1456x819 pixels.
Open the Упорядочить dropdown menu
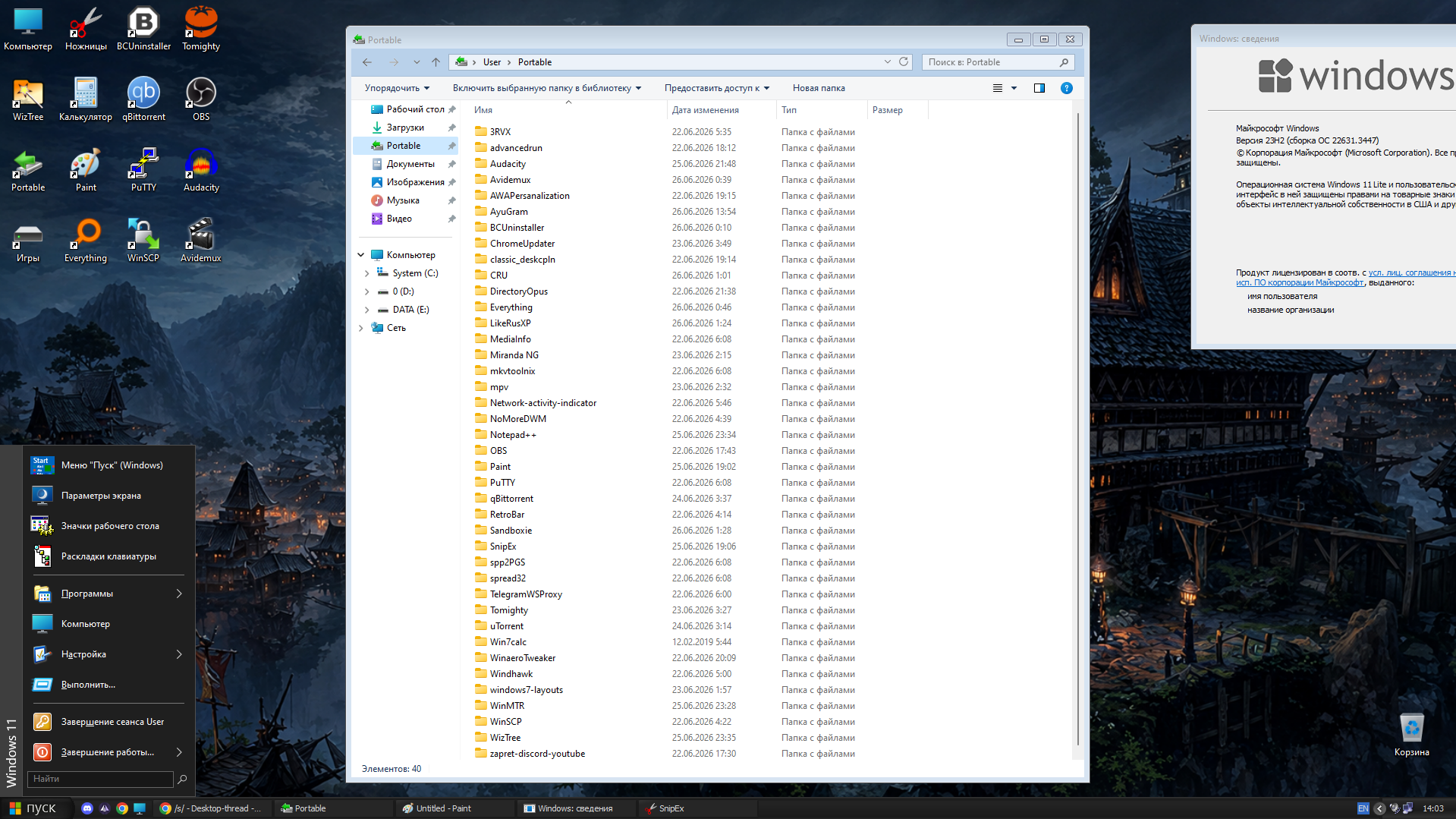(397, 88)
